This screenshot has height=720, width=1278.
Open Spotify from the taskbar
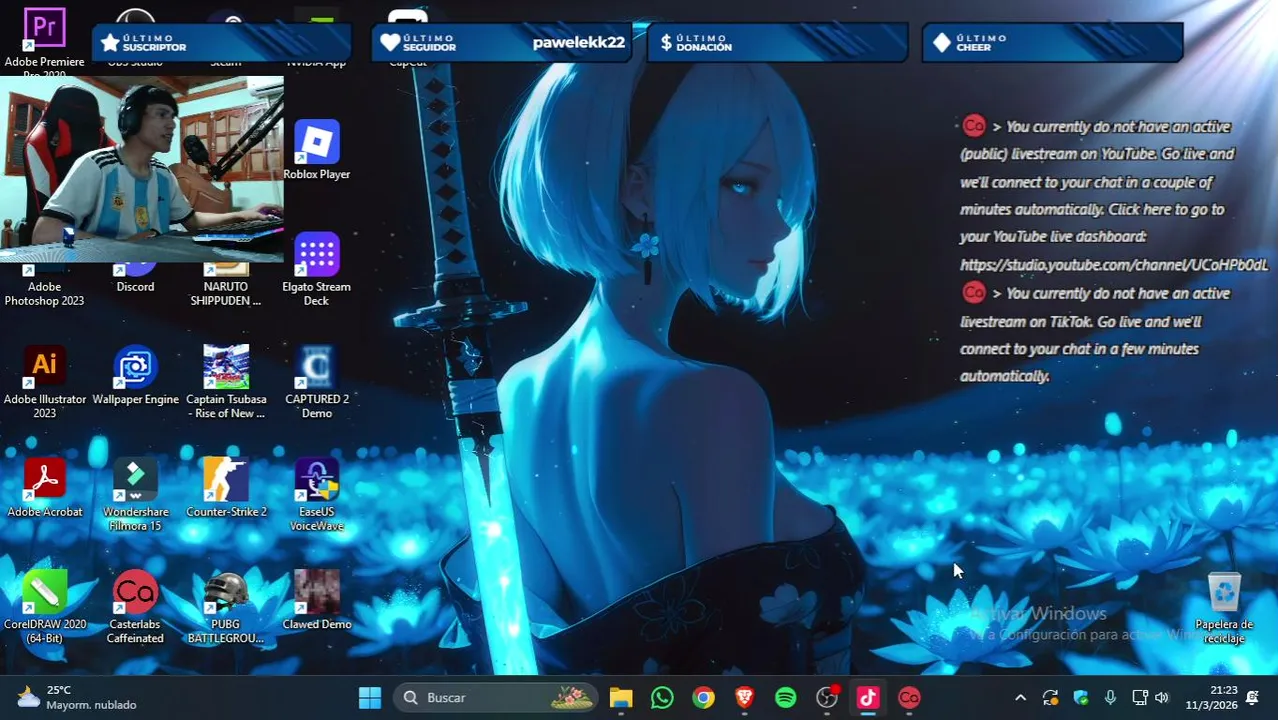tap(786, 697)
